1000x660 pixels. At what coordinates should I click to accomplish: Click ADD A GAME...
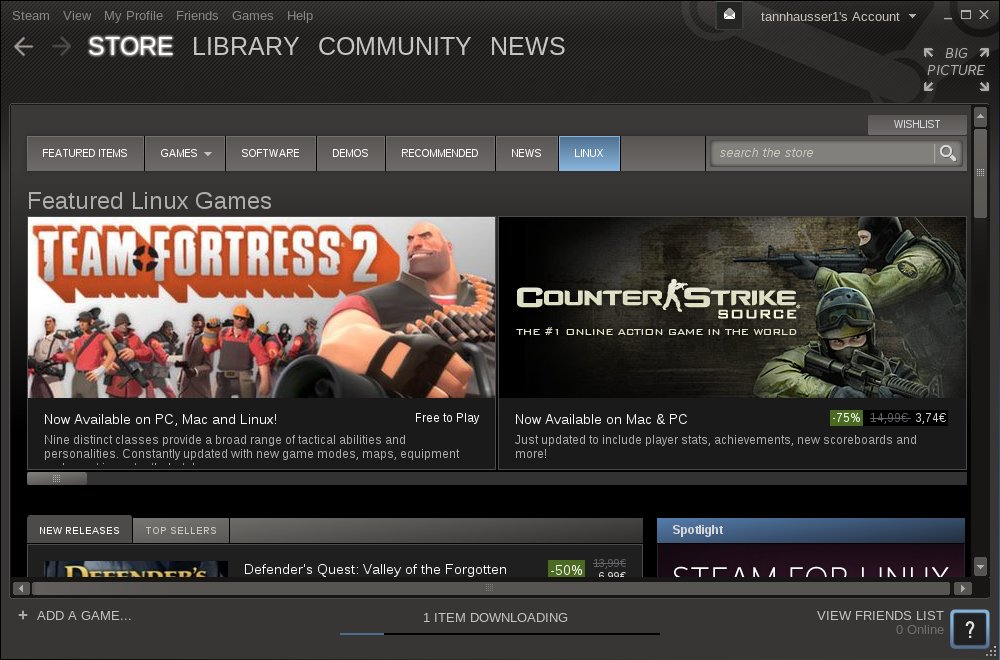pyautogui.click(x=84, y=616)
